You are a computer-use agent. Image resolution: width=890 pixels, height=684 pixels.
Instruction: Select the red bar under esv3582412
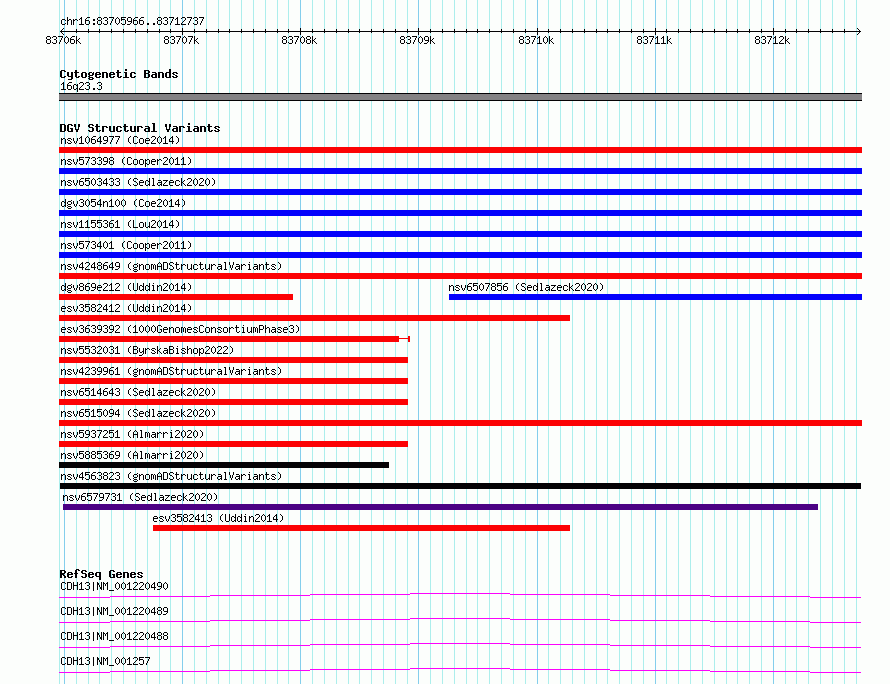click(314, 318)
